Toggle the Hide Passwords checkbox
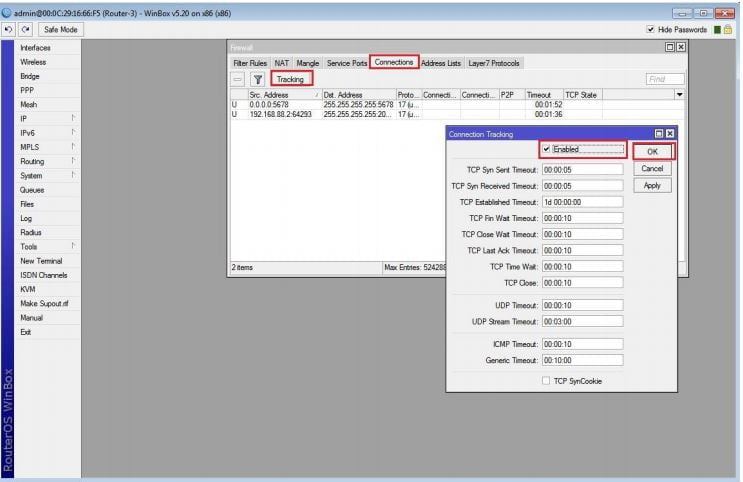The height and width of the screenshot is (482, 743). pos(652,30)
